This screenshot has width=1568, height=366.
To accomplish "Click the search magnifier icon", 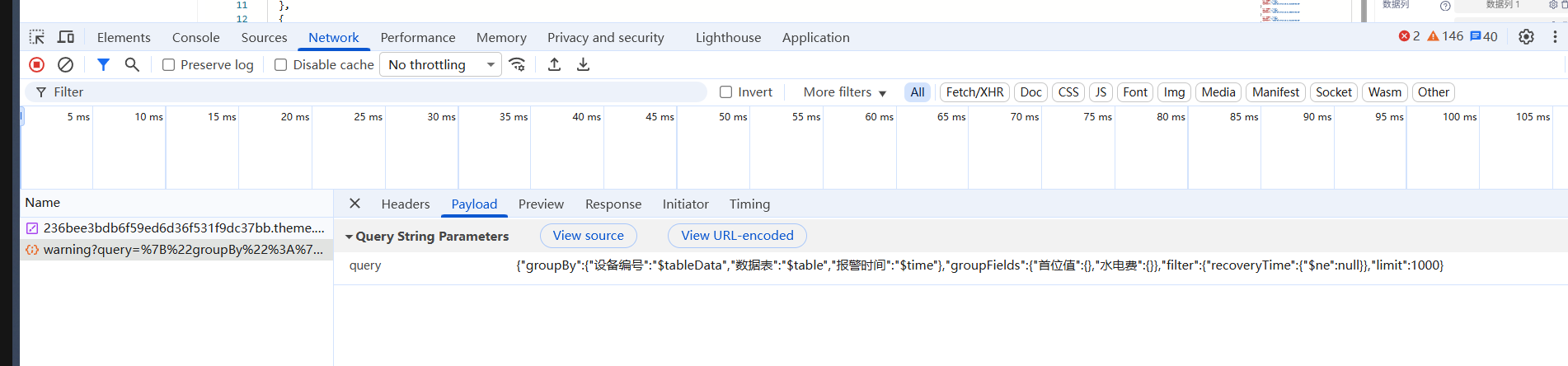I will click(132, 64).
